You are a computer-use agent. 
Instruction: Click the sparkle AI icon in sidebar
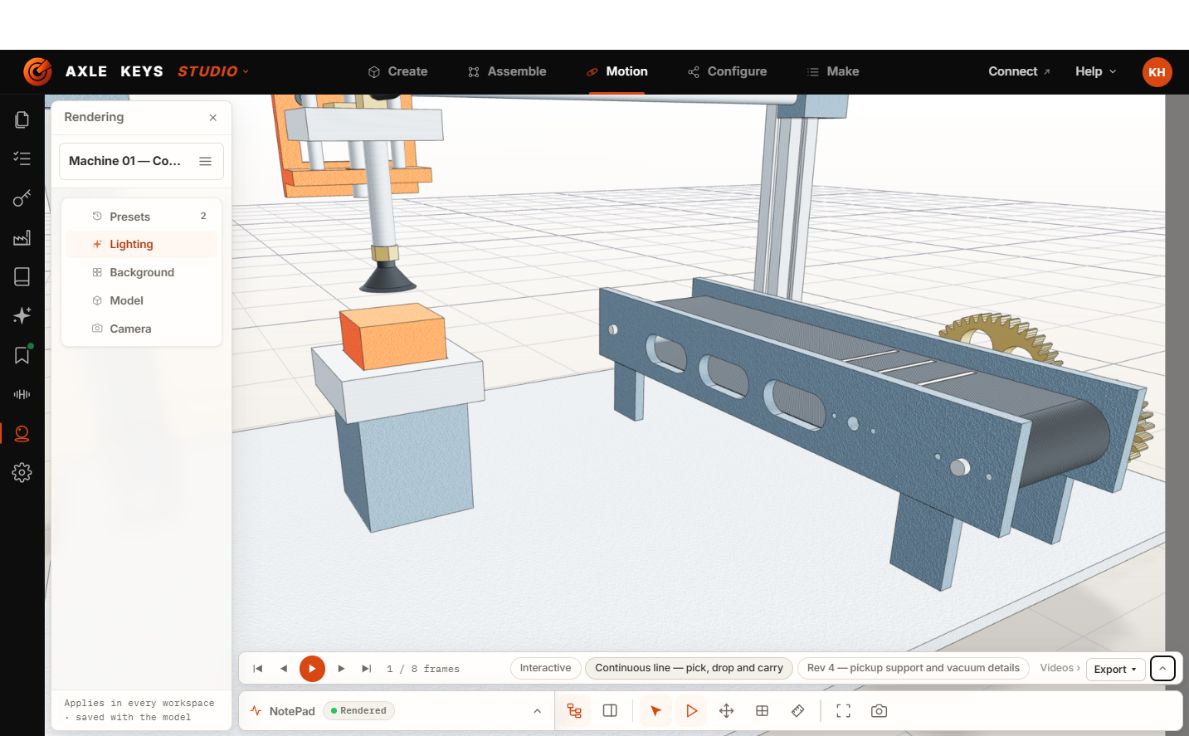(x=22, y=316)
